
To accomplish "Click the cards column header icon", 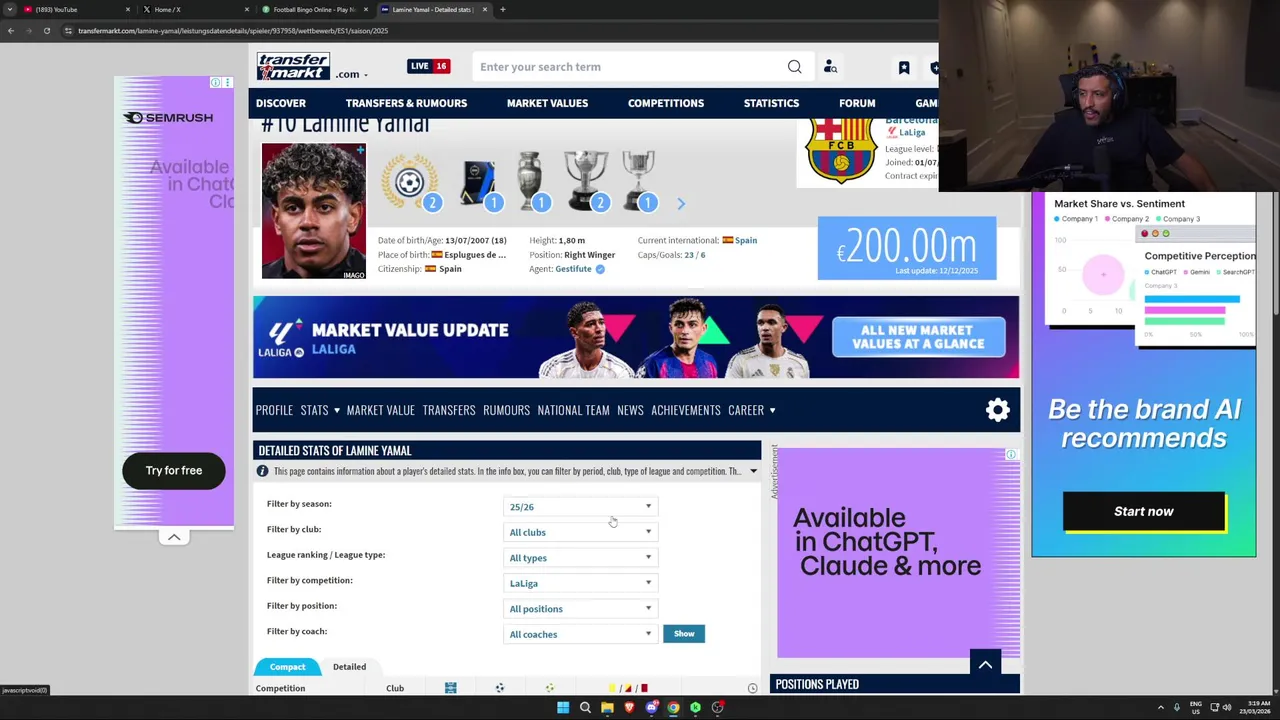I will pos(628,688).
